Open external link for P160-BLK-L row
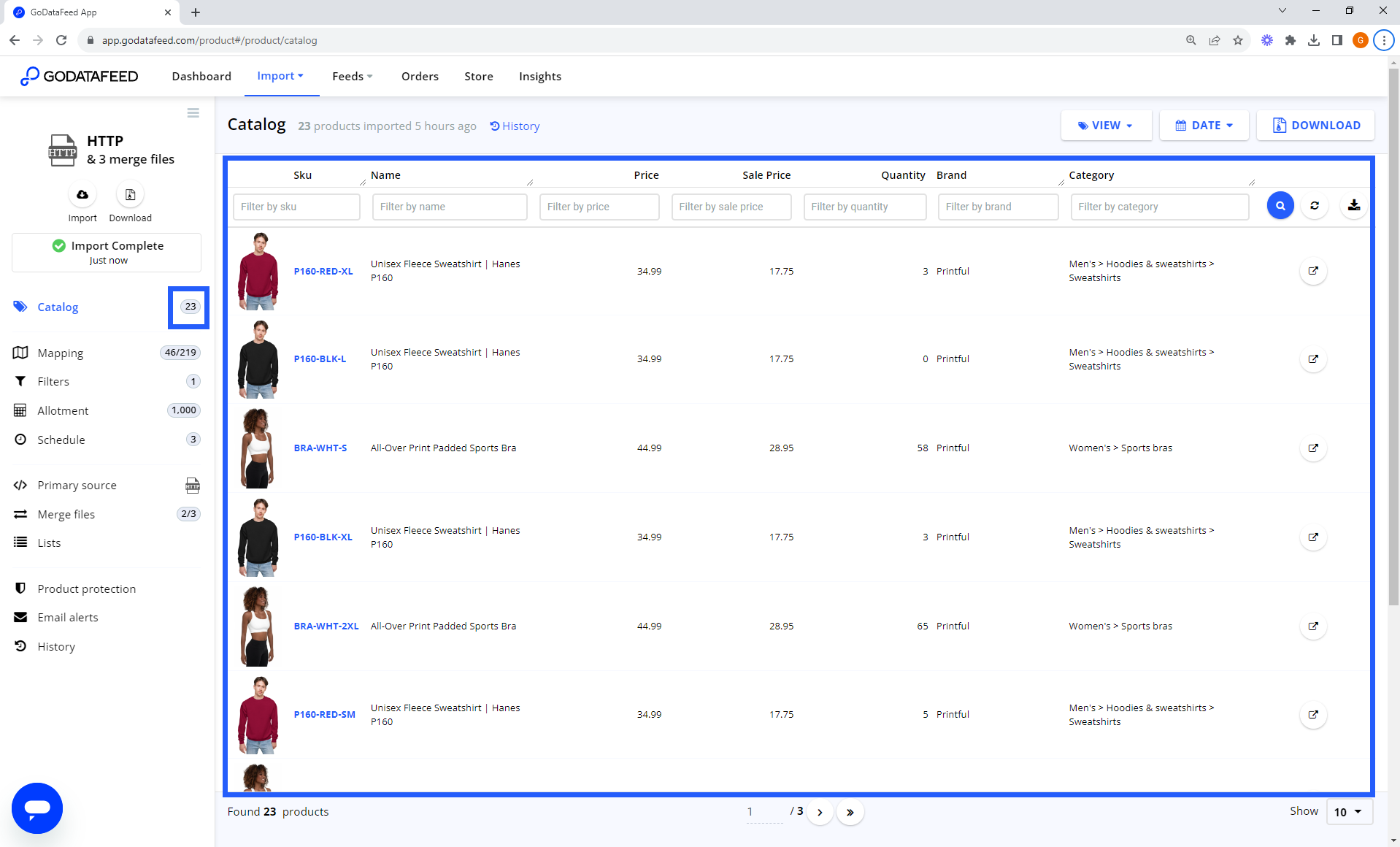The width and height of the screenshot is (1400, 847). point(1313,359)
